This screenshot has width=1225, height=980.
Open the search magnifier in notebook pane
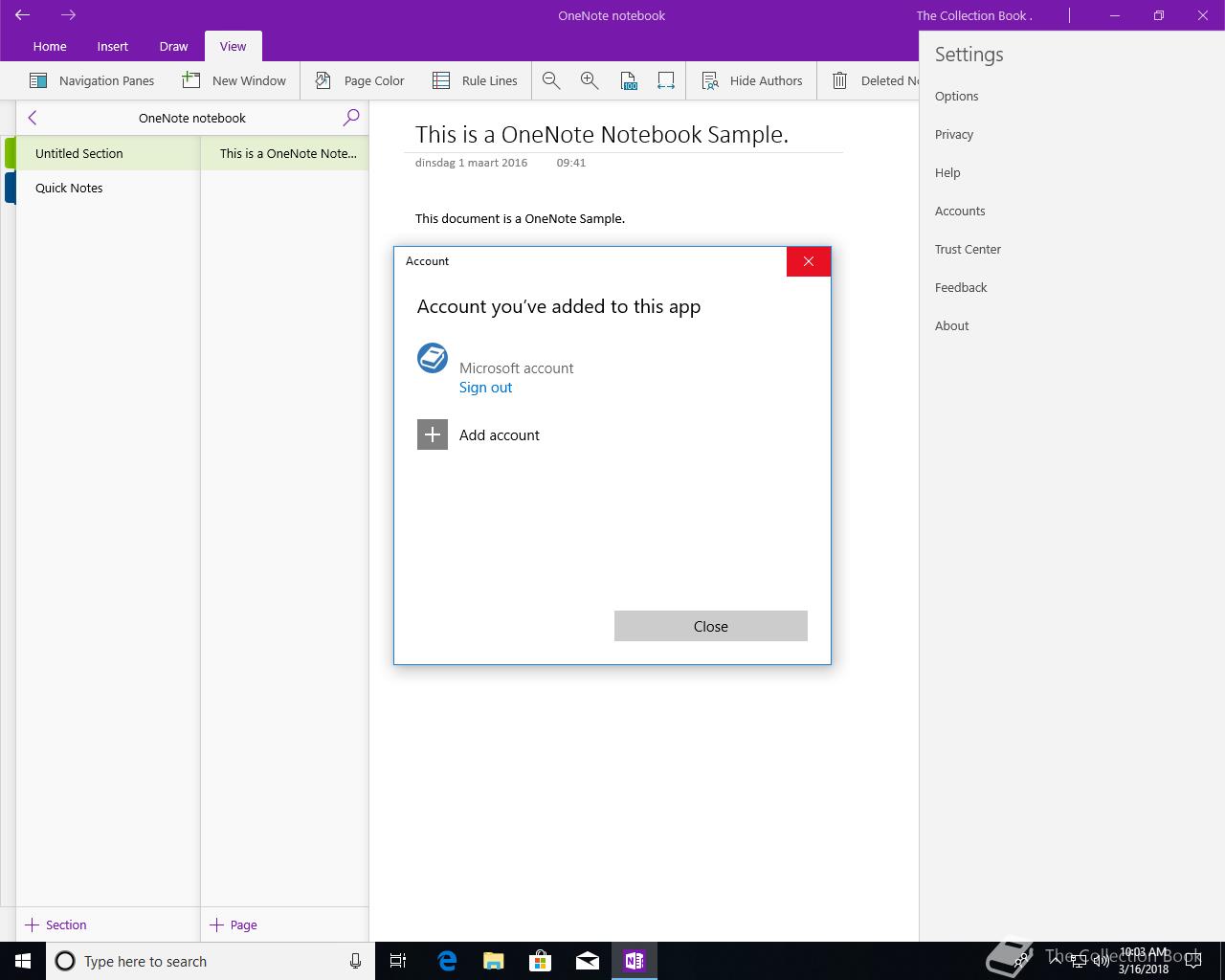pos(351,118)
